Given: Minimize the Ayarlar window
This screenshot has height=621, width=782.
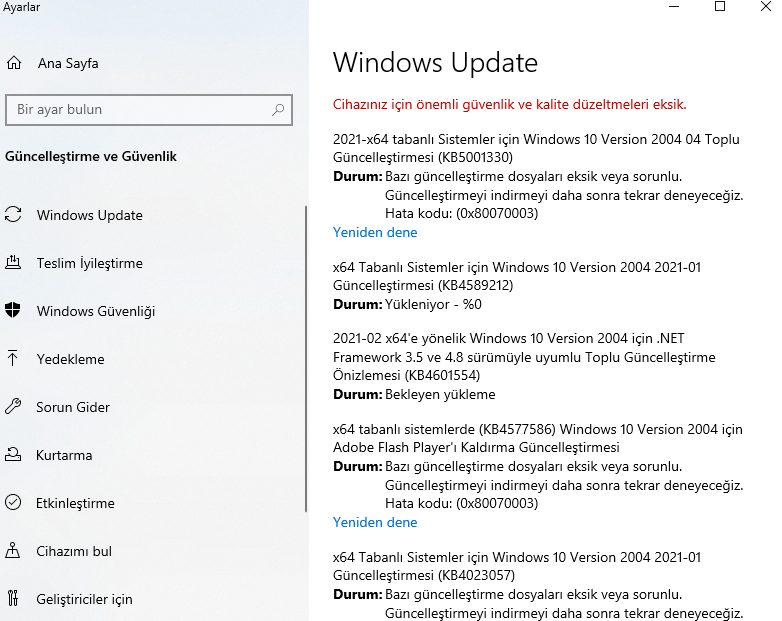Looking at the screenshot, I should pos(674,6).
